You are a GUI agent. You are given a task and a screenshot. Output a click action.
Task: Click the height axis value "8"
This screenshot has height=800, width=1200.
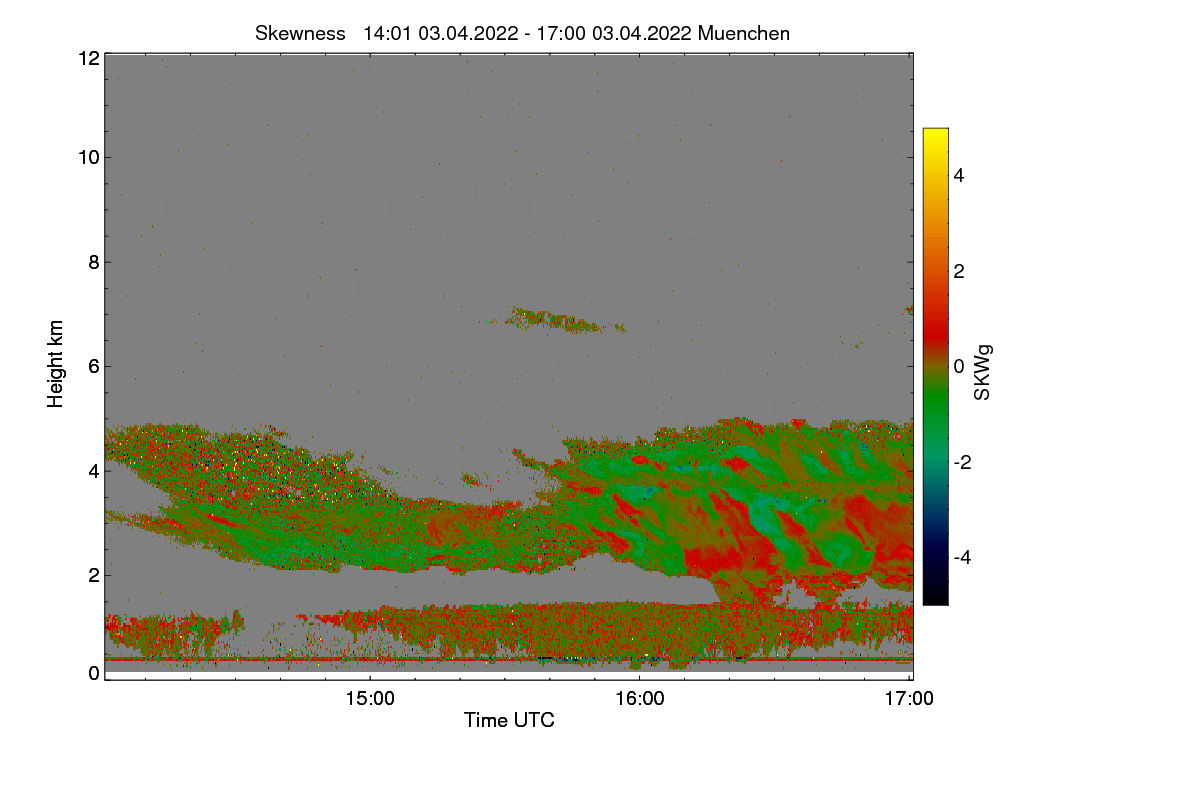pos(94,262)
